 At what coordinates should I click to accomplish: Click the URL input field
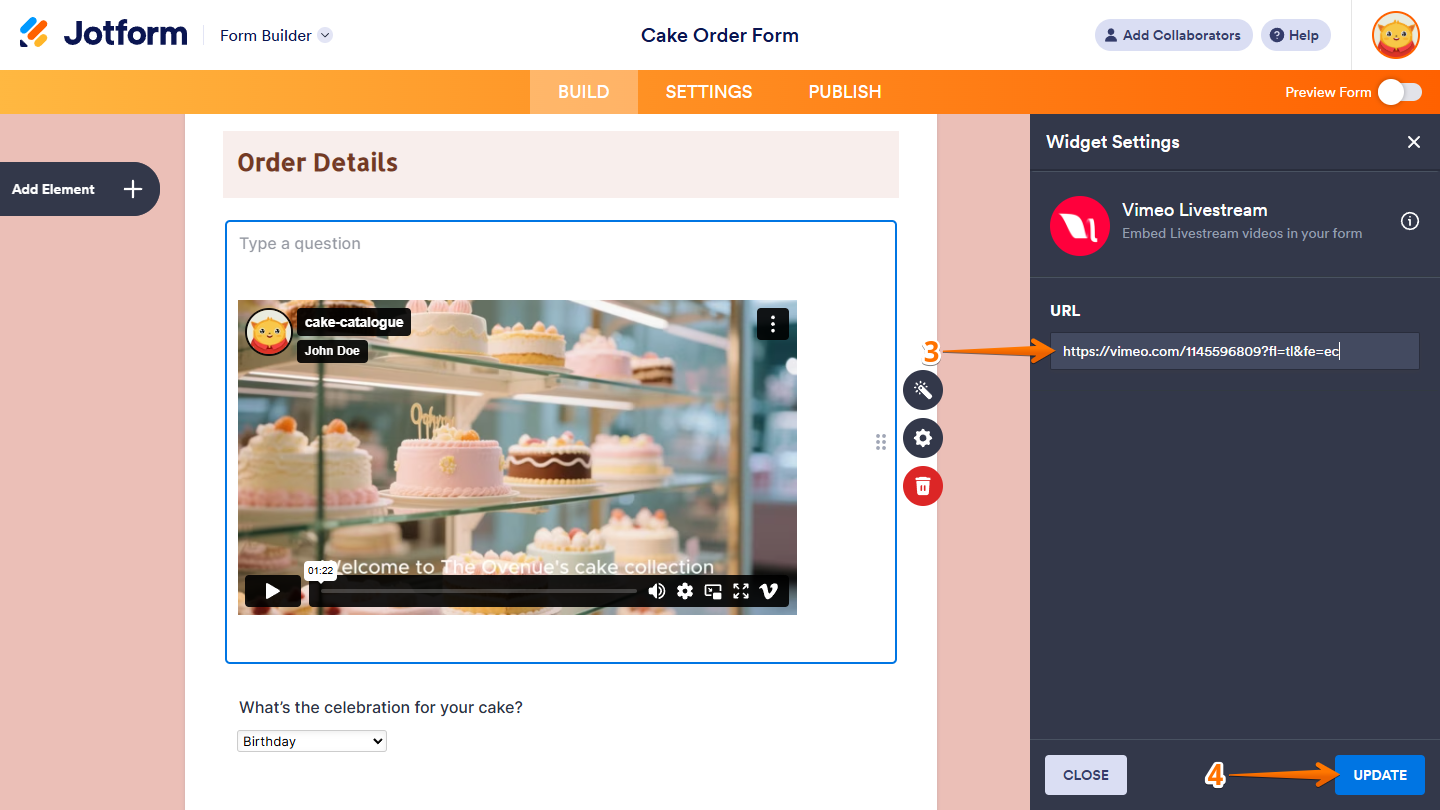pyautogui.click(x=1234, y=350)
